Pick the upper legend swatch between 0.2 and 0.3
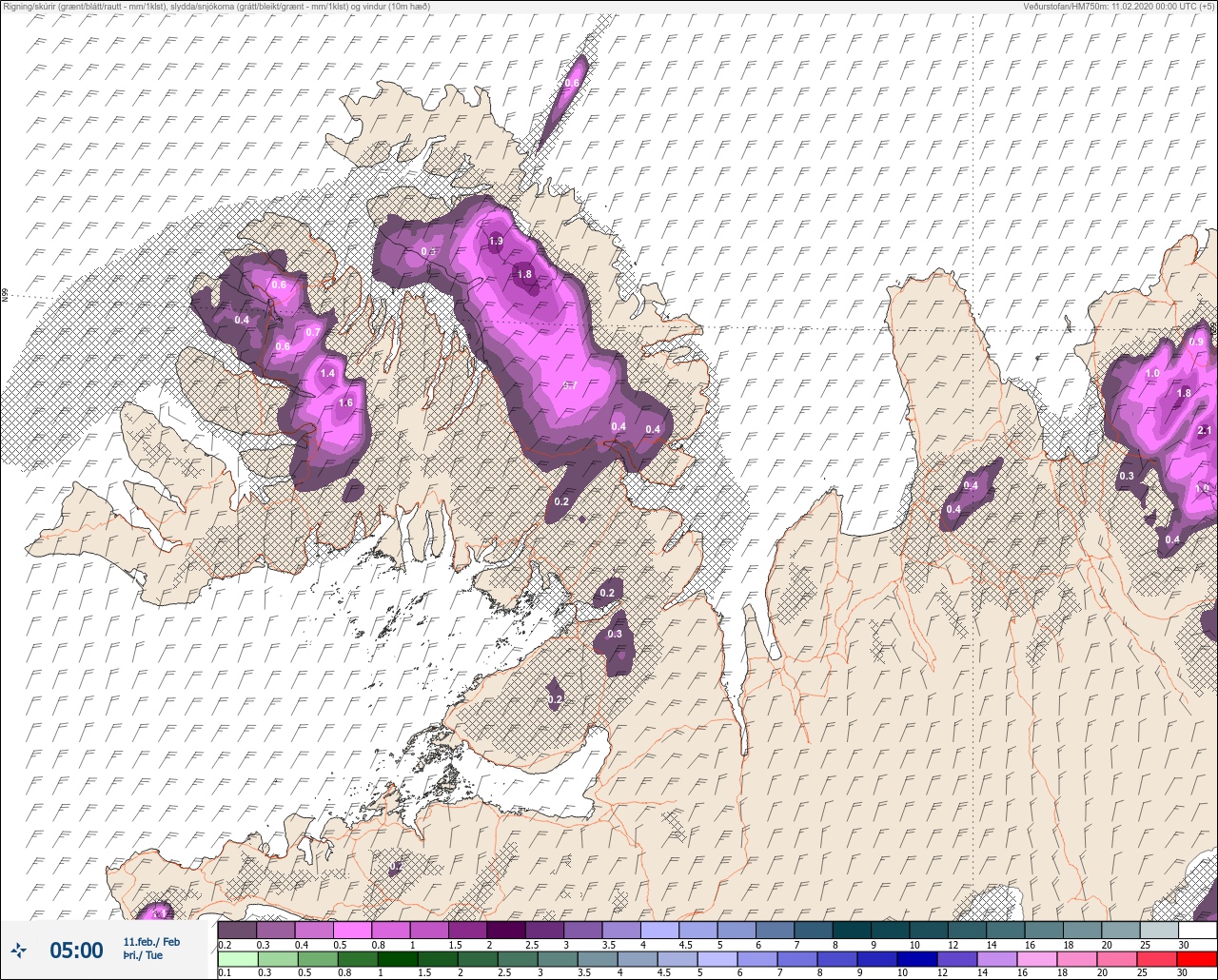The image size is (1218, 980). pyautogui.click(x=238, y=930)
